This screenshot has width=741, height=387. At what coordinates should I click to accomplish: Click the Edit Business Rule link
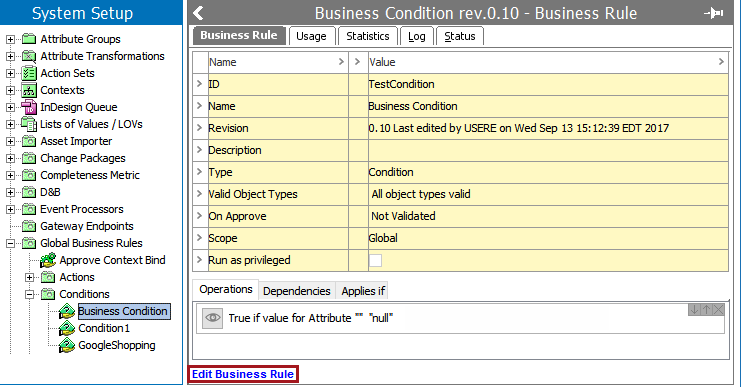click(x=243, y=374)
